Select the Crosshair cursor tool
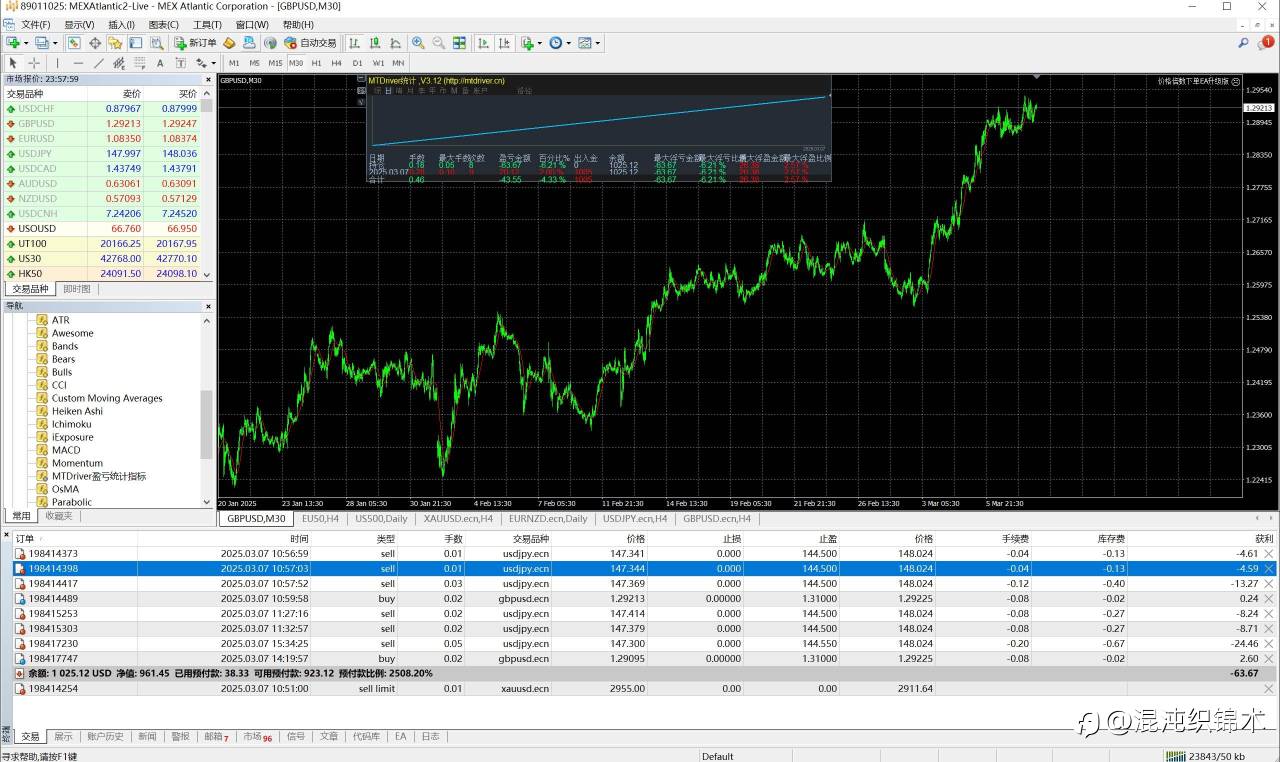Image resolution: width=1280 pixels, height=762 pixels. [x=33, y=63]
